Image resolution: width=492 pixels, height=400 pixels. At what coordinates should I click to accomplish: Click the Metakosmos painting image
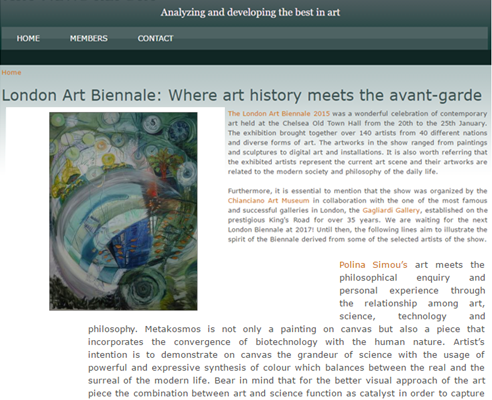pyautogui.click(x=123, y=211)
